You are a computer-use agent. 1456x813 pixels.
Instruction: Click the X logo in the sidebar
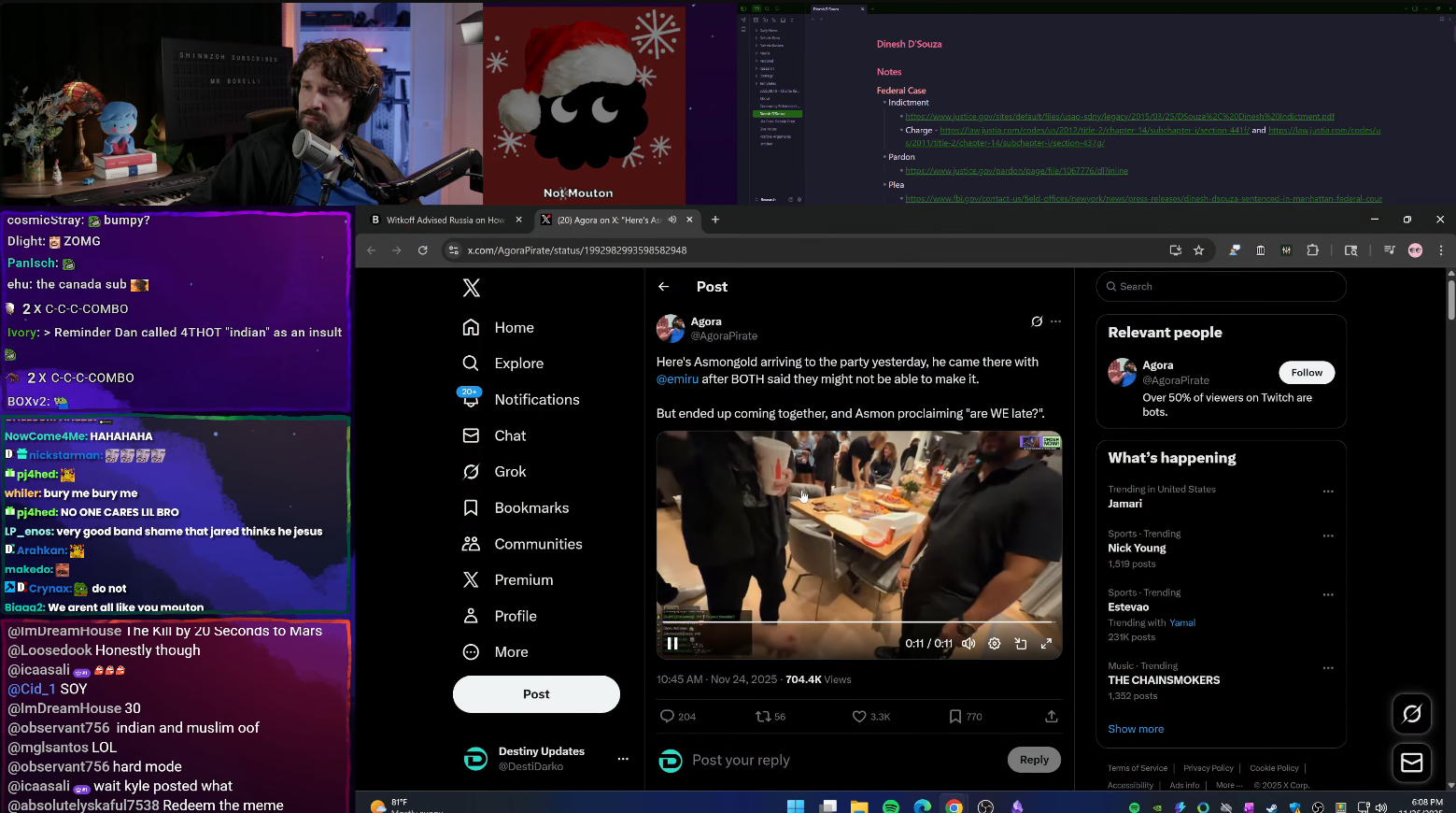click(472, 288)
